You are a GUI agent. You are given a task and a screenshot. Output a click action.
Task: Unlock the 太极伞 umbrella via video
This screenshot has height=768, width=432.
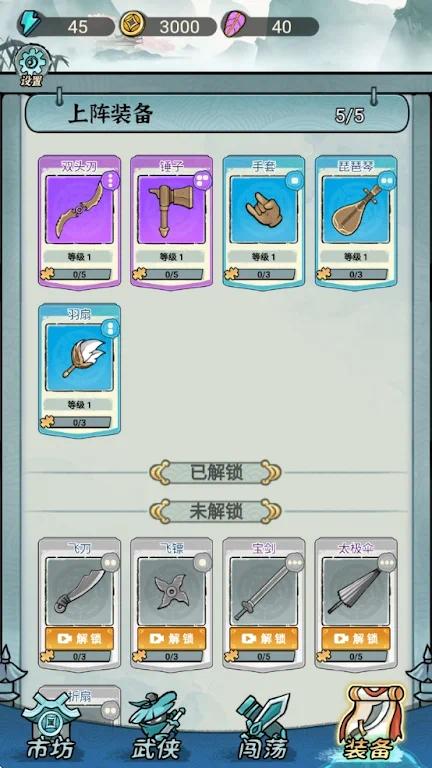point(356,638)
